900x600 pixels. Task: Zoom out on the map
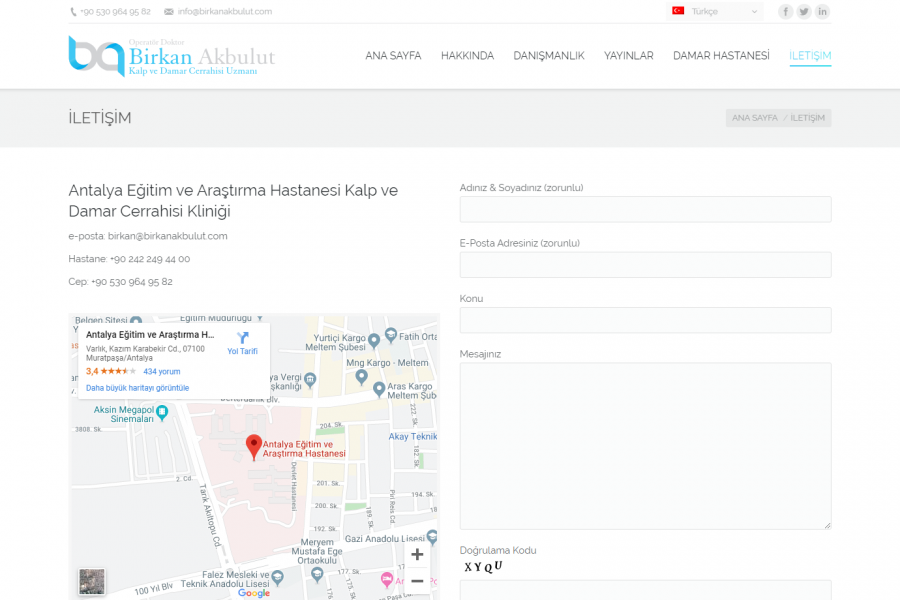tap(417, 581)
